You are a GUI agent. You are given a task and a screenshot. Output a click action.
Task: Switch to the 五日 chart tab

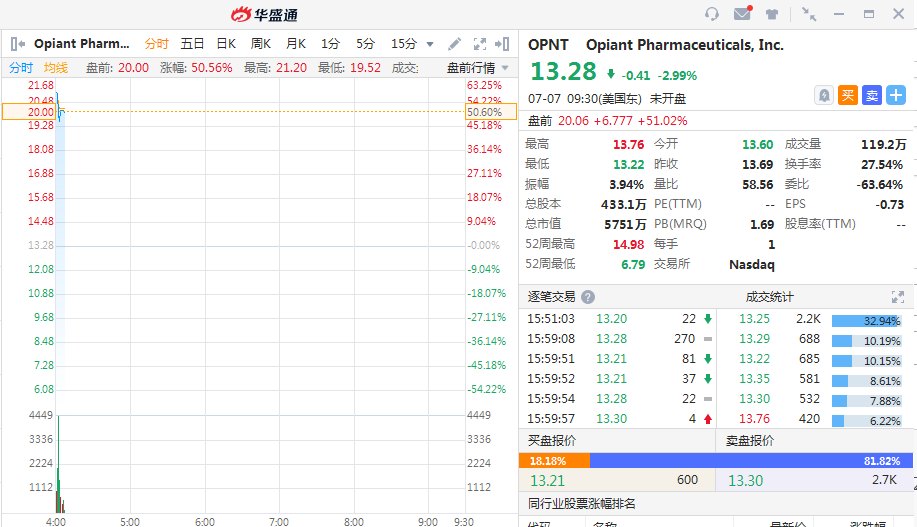click(x=192, y=44)
